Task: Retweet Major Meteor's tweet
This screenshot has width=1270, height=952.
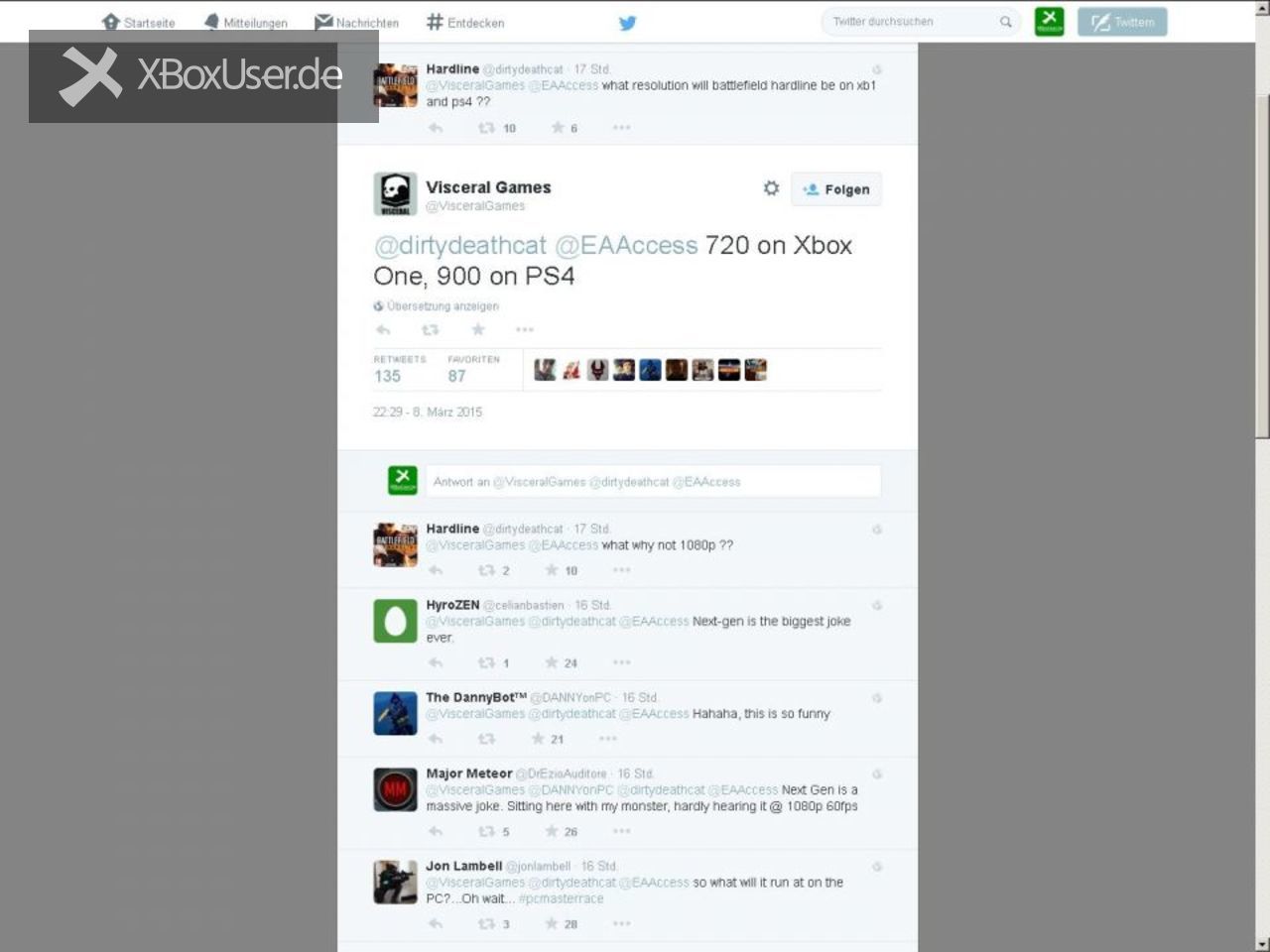Action: pos(486,831)
